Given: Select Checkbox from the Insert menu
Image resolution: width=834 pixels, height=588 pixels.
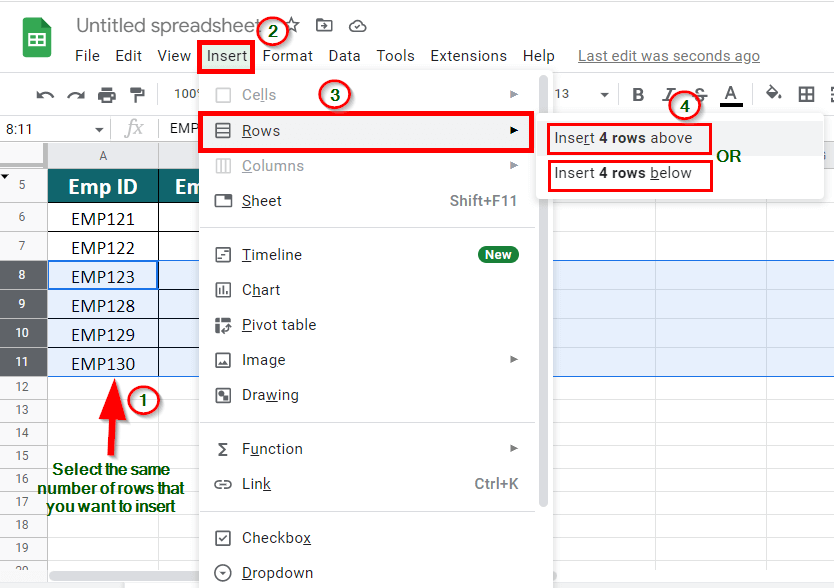Looking at the screenshot, I should 367,538.
